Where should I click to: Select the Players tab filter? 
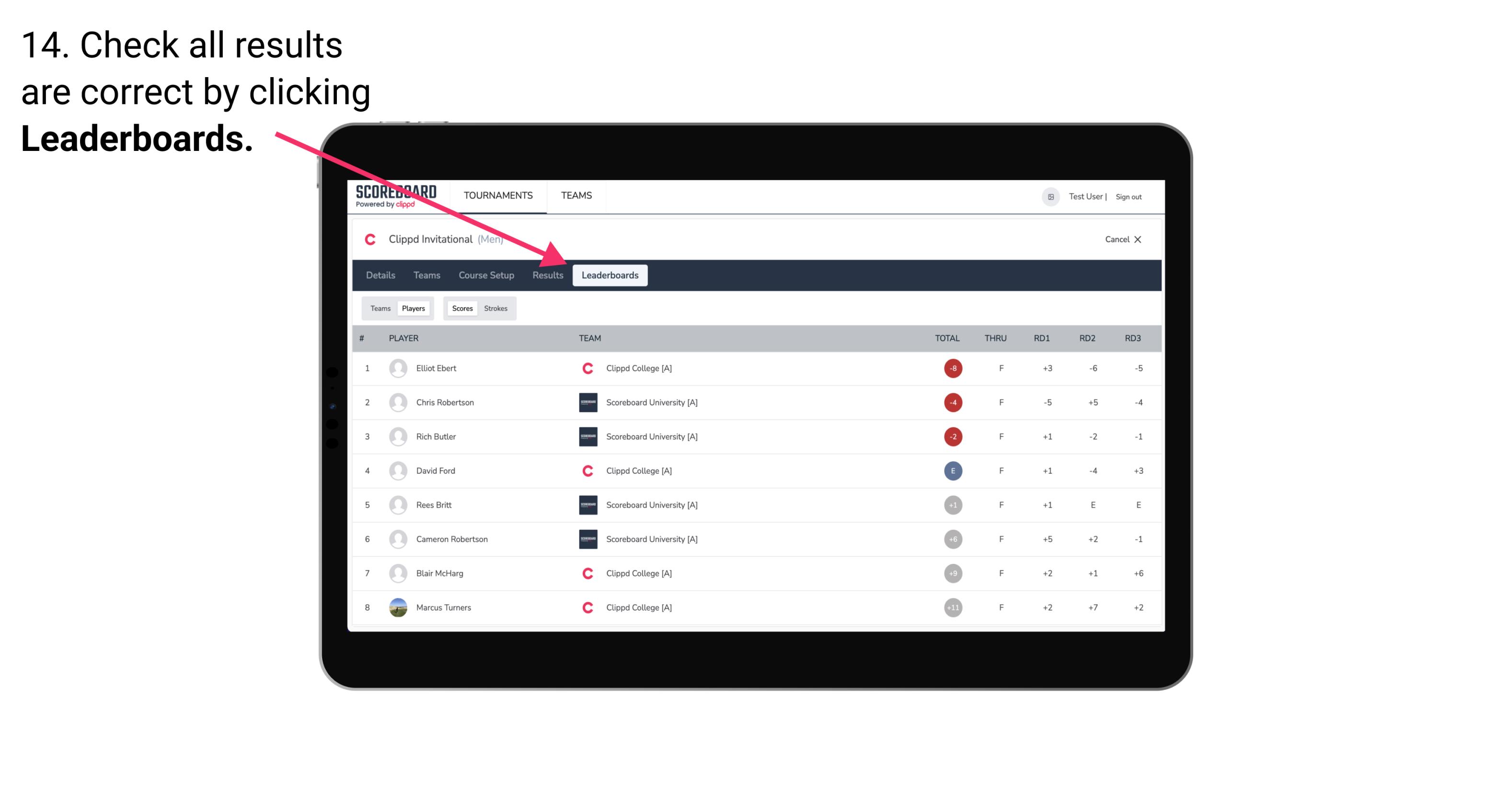(x=413, y=308)
